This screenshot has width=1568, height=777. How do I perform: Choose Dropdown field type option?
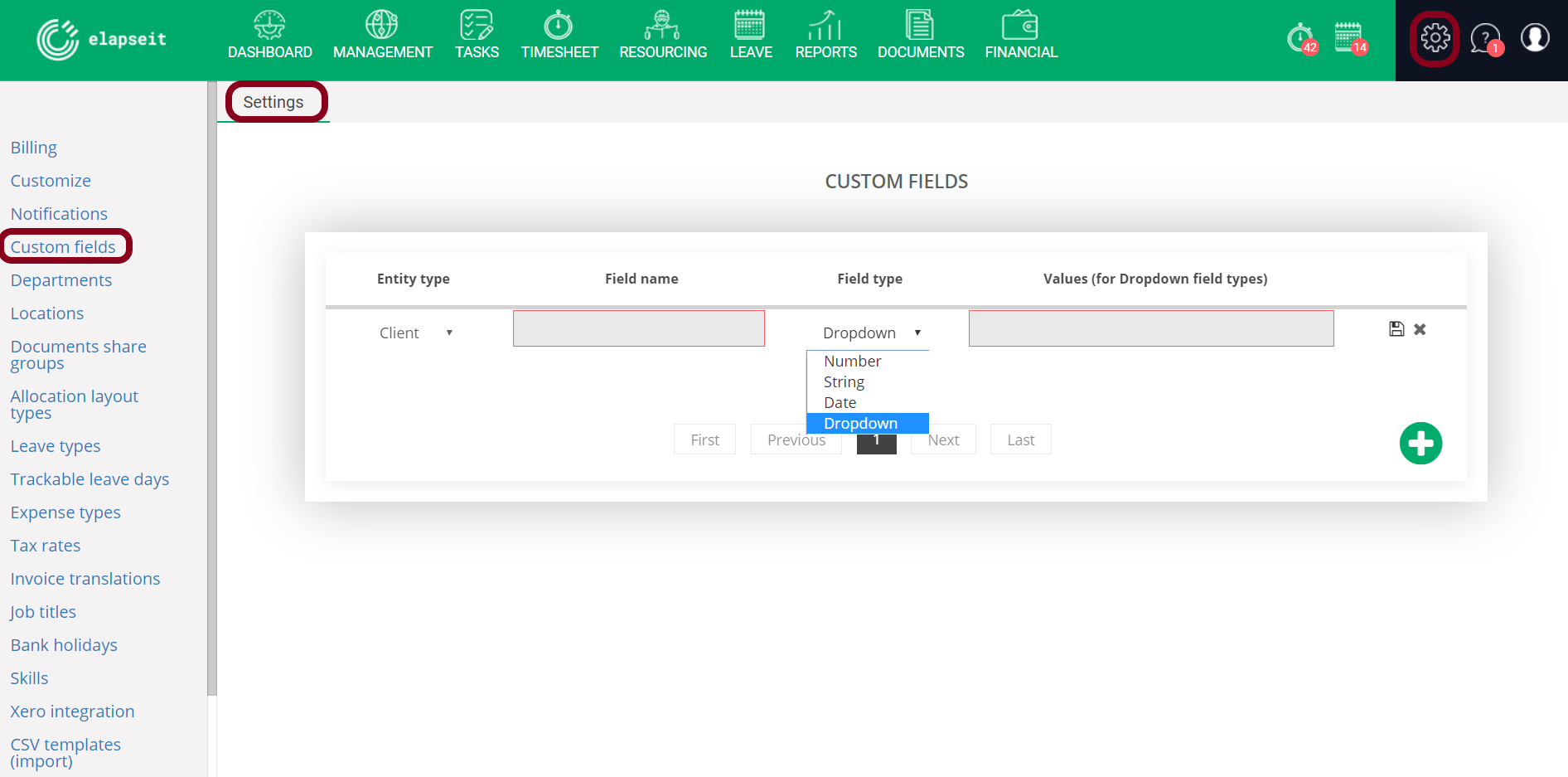(x=868, y=423)
